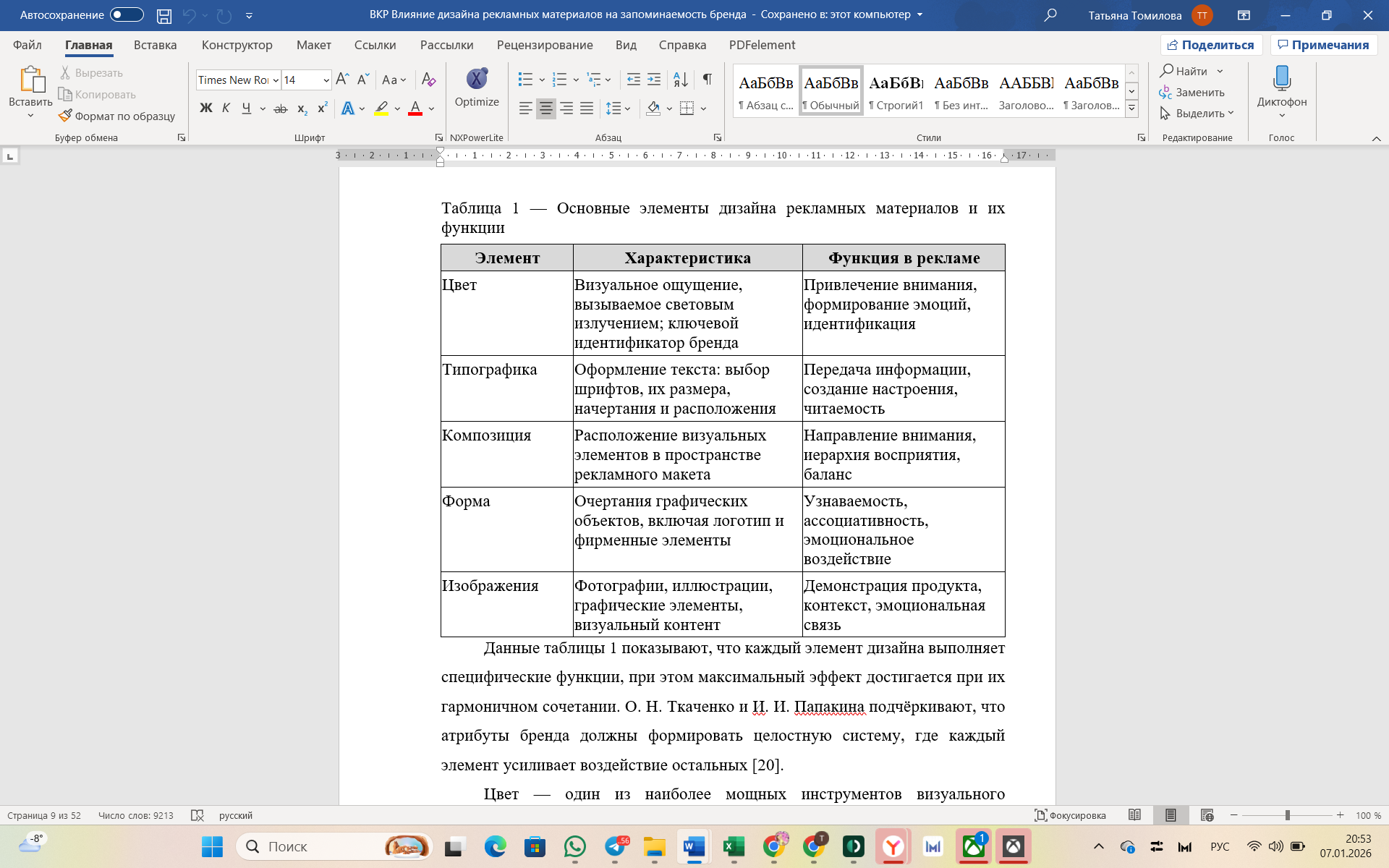Toggle bold formatting button
Screen dimensions: 1389x868
tap(206, 109)
